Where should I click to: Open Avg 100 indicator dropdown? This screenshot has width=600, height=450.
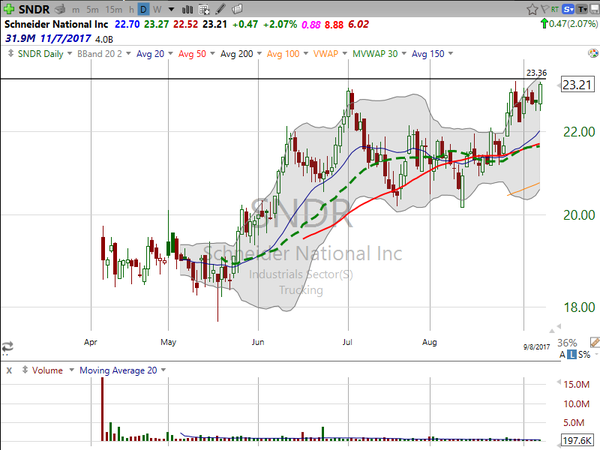(306, 54)
